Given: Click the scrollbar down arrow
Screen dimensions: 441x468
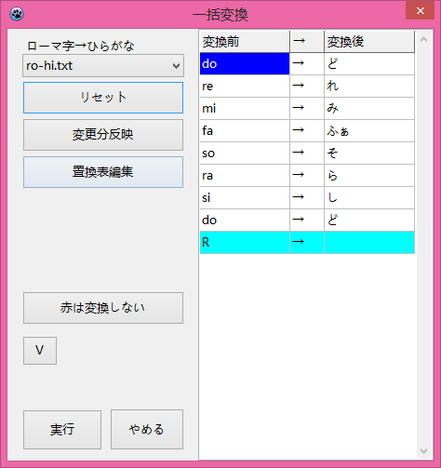Looking at the screenshot, I should pos(424,451).
